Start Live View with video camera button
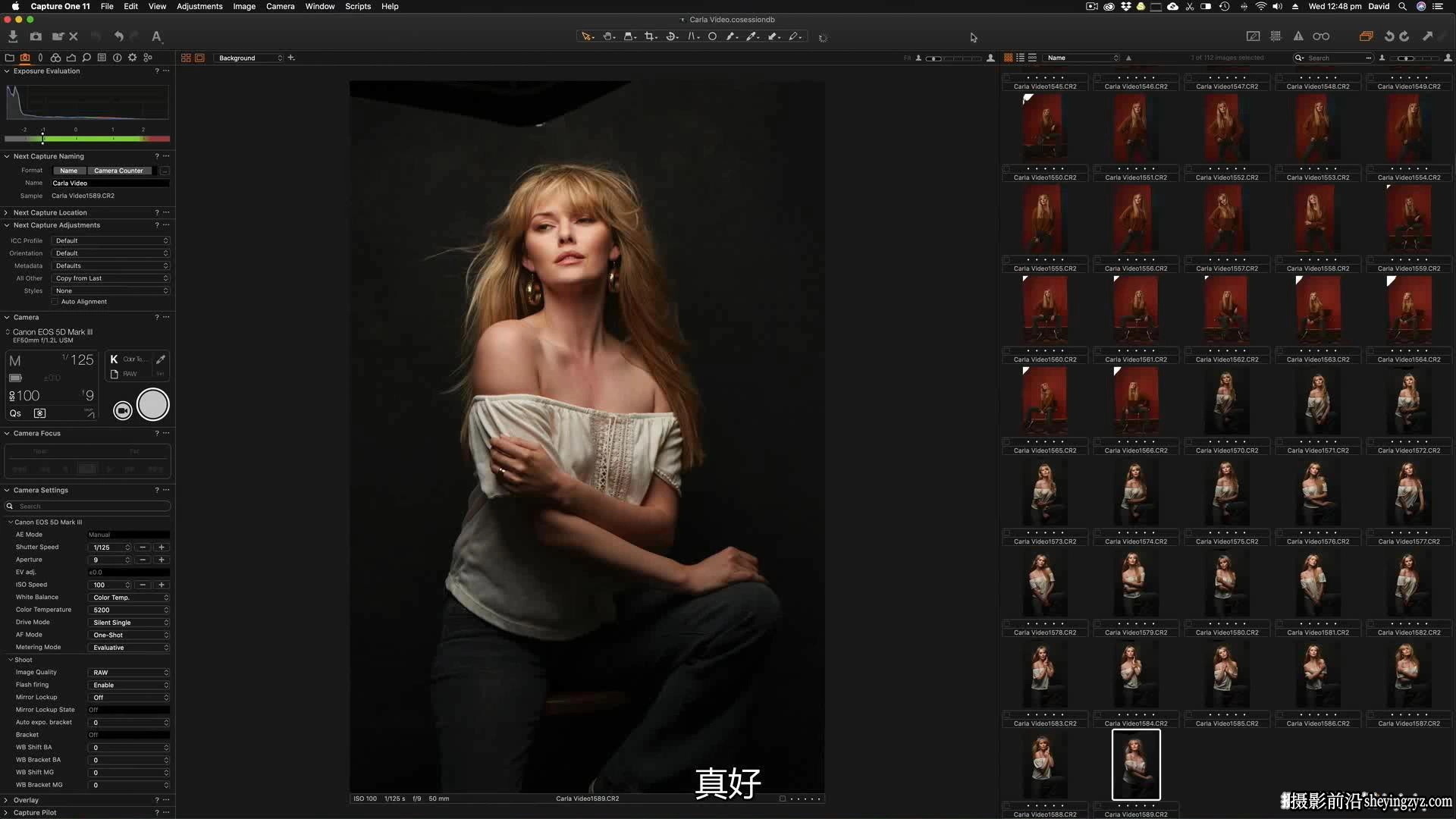This screenshot has width=1456, height=819. pos(122,410)
